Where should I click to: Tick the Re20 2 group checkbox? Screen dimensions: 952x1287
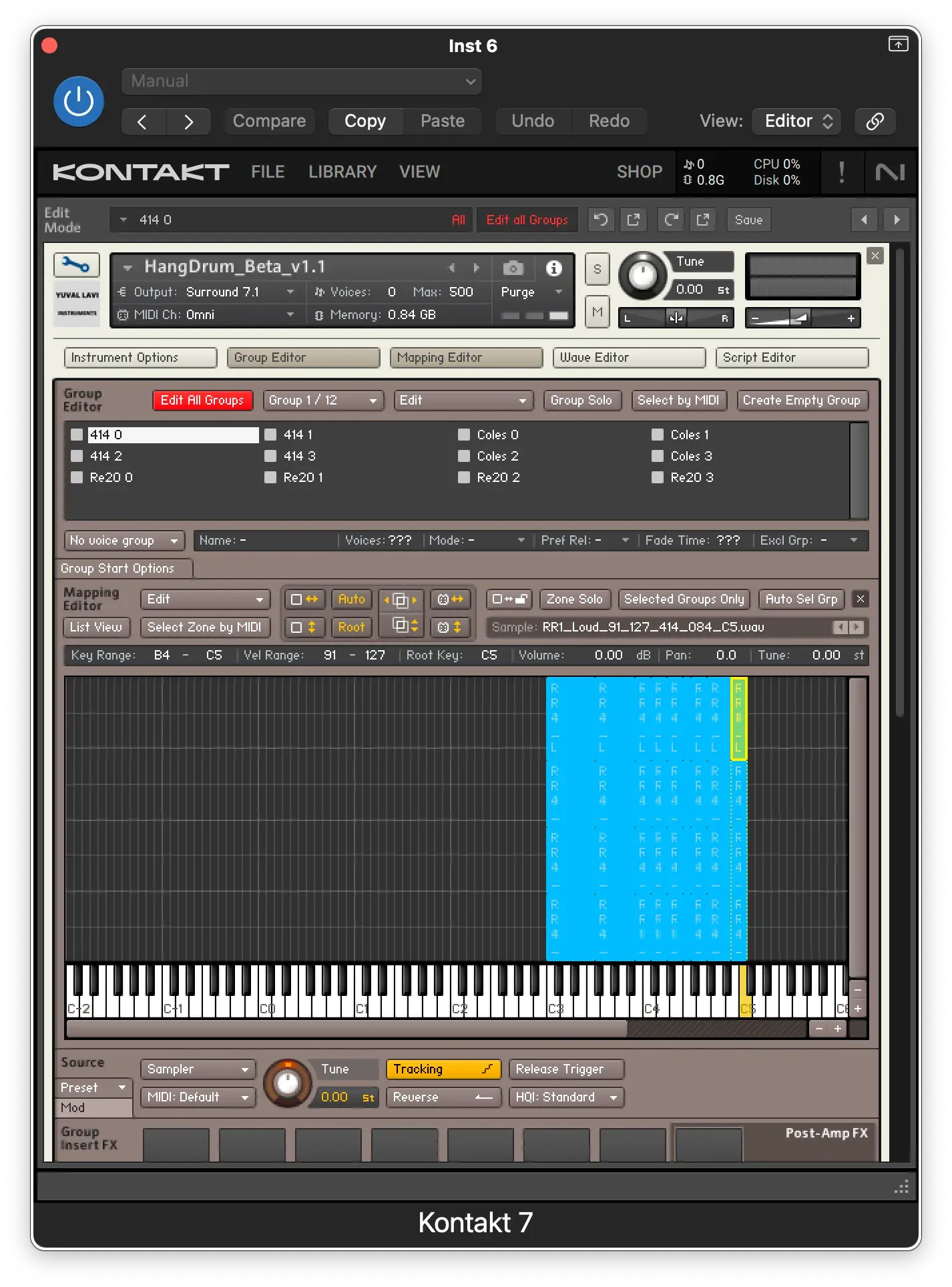tap(464, 478)
